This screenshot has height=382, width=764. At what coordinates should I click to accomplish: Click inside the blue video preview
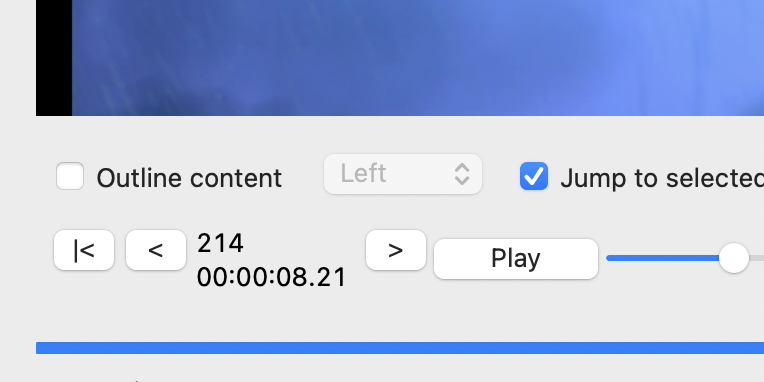[418, 57]
